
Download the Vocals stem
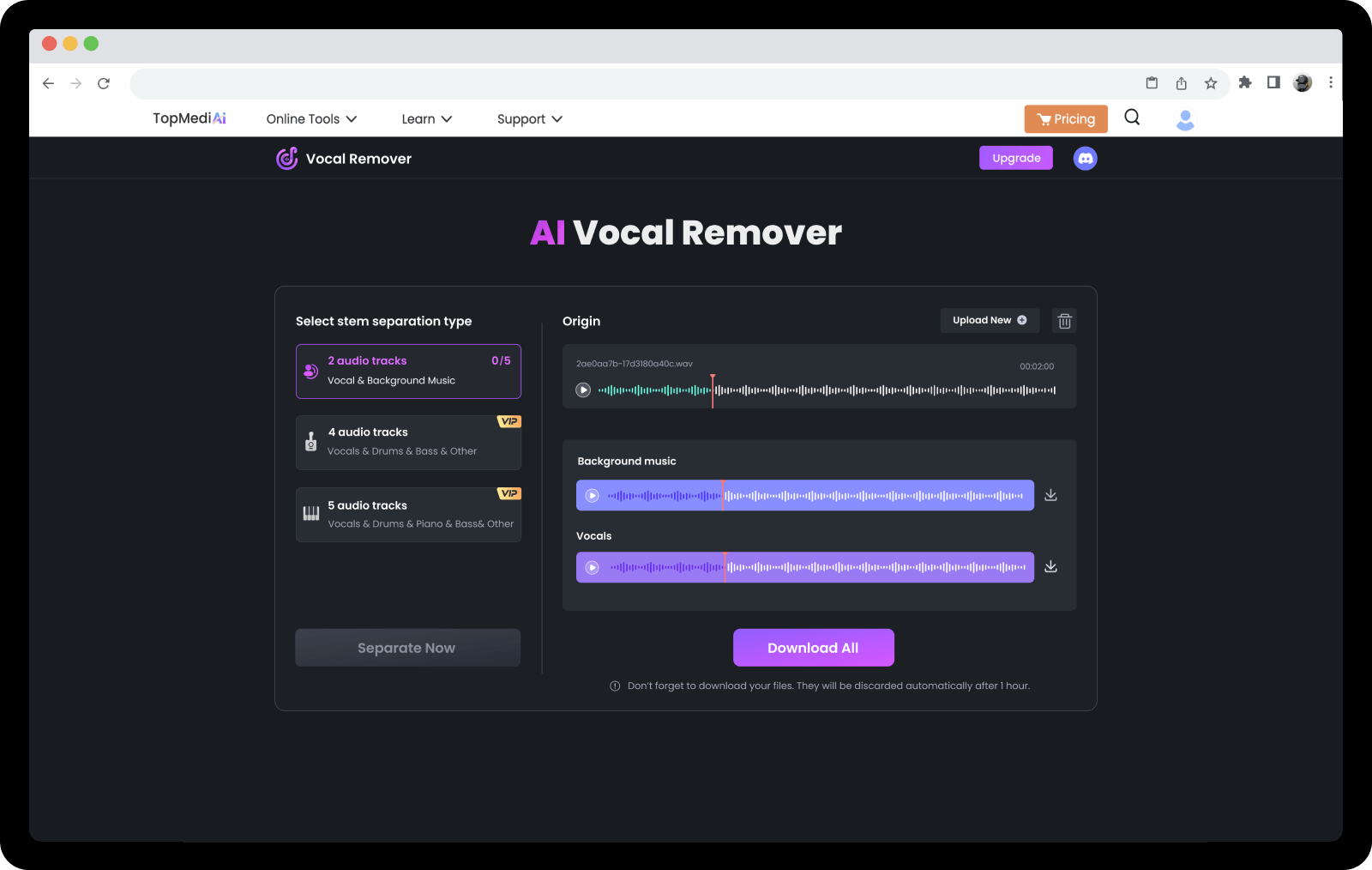(x=1050, y=567)
